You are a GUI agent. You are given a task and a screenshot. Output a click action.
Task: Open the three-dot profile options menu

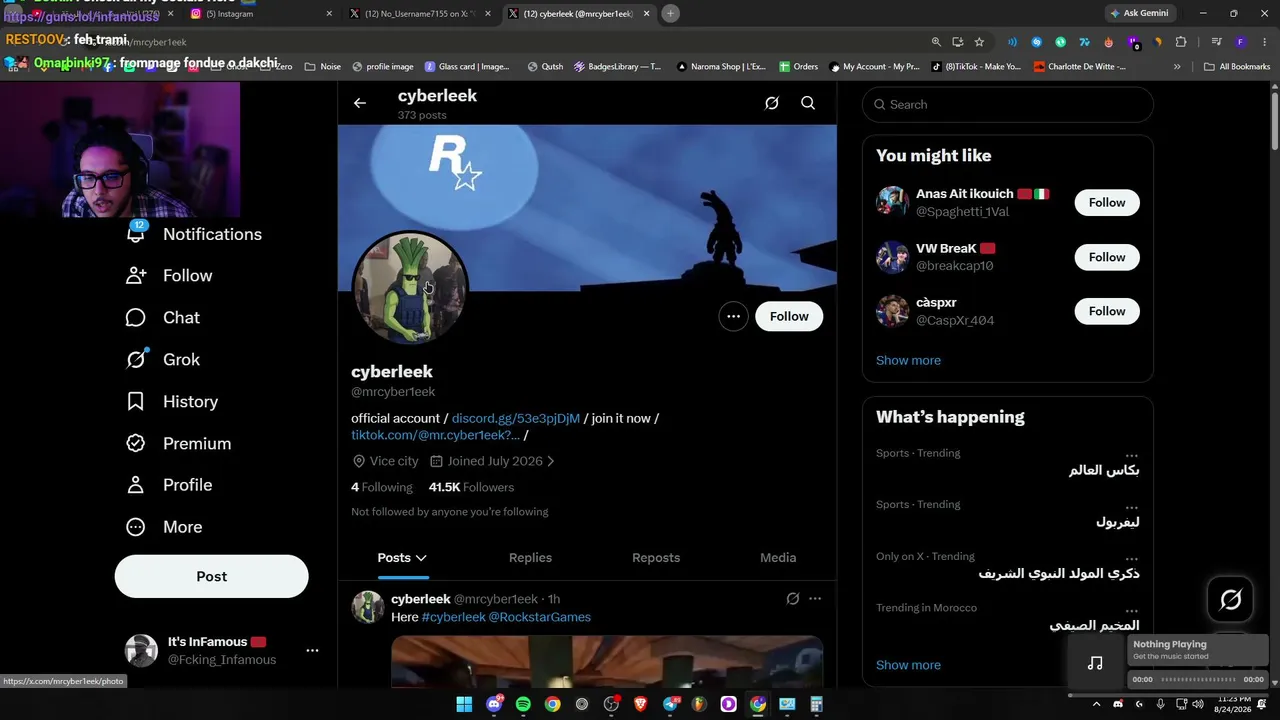[733, 316]
